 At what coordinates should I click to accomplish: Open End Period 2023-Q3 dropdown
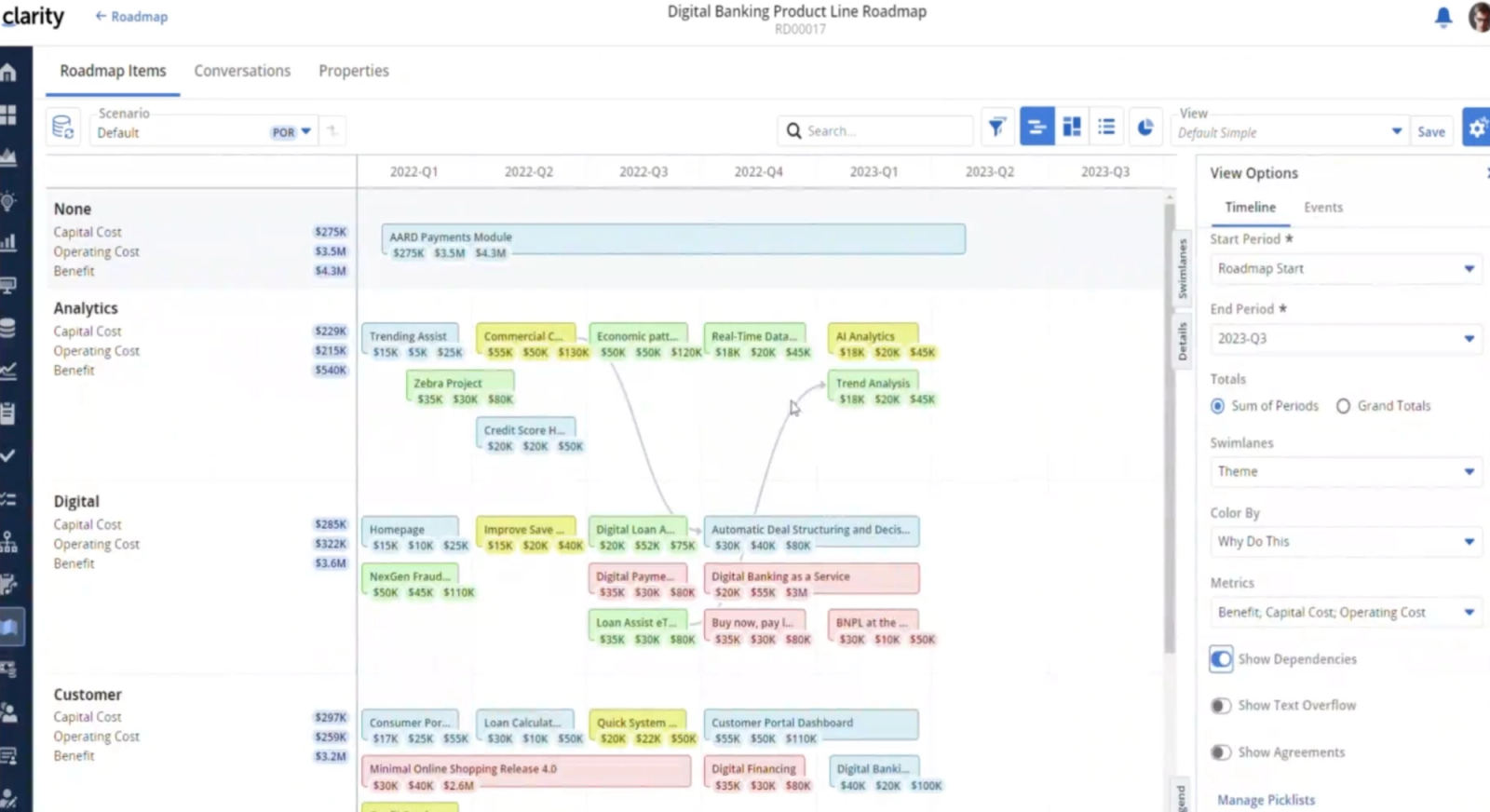1345,338
